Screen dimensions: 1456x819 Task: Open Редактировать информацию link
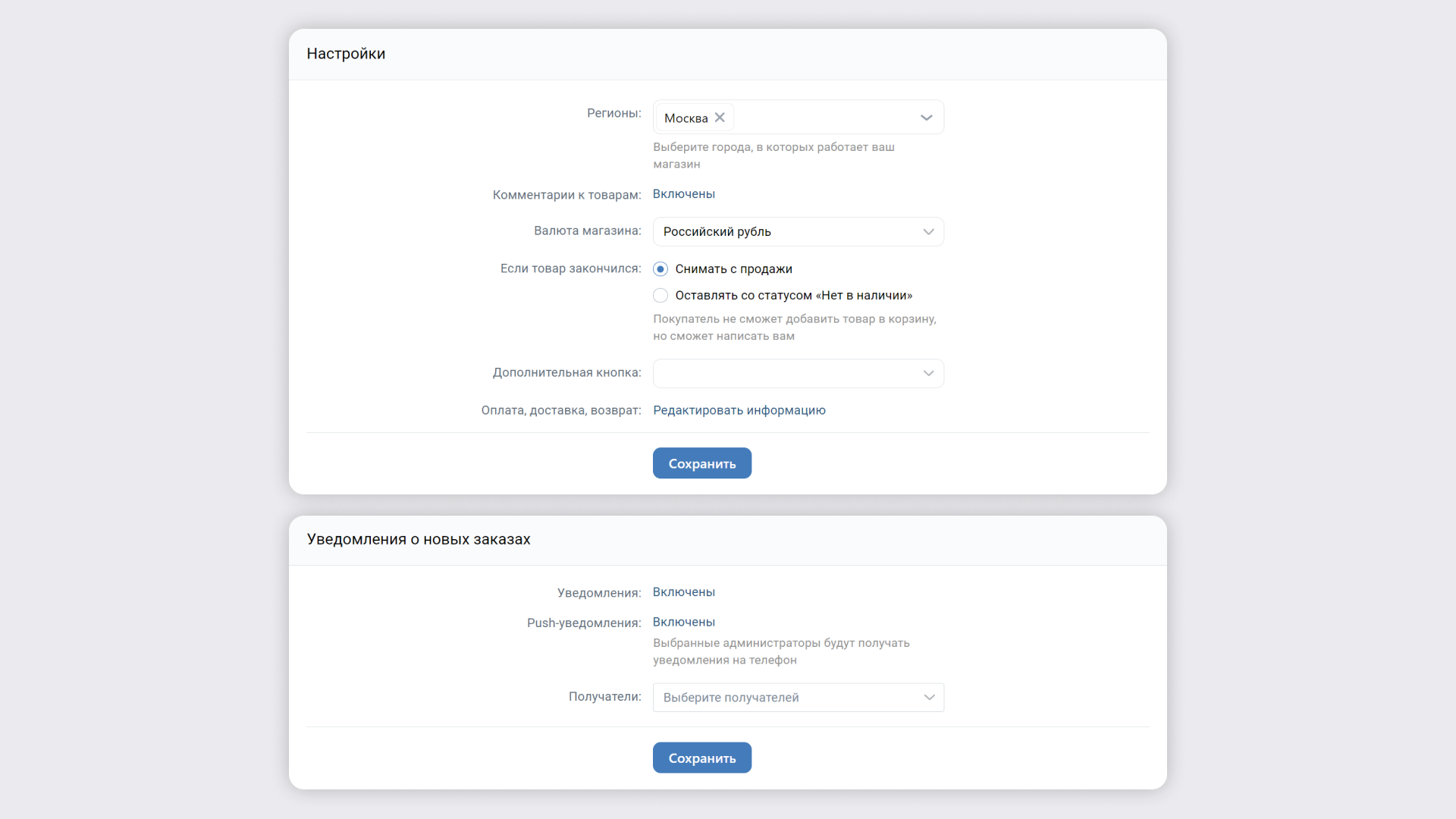(x=739, y=410)
